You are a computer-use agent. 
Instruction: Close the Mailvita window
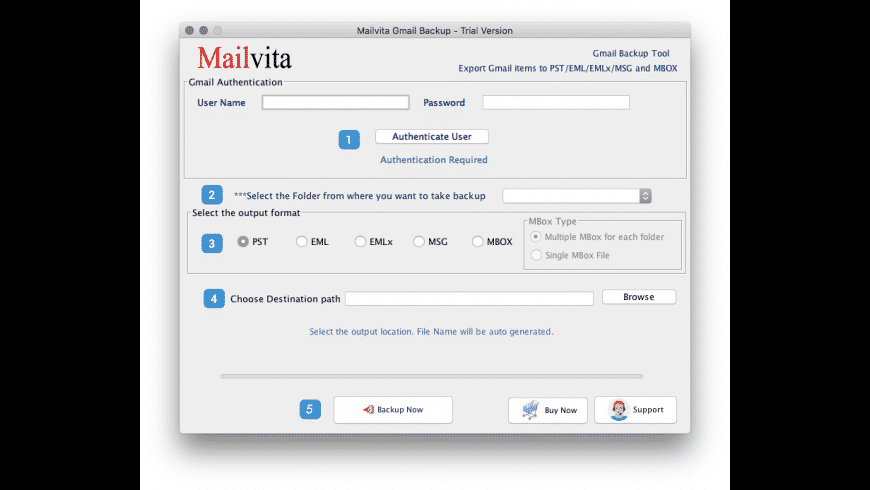190,31
